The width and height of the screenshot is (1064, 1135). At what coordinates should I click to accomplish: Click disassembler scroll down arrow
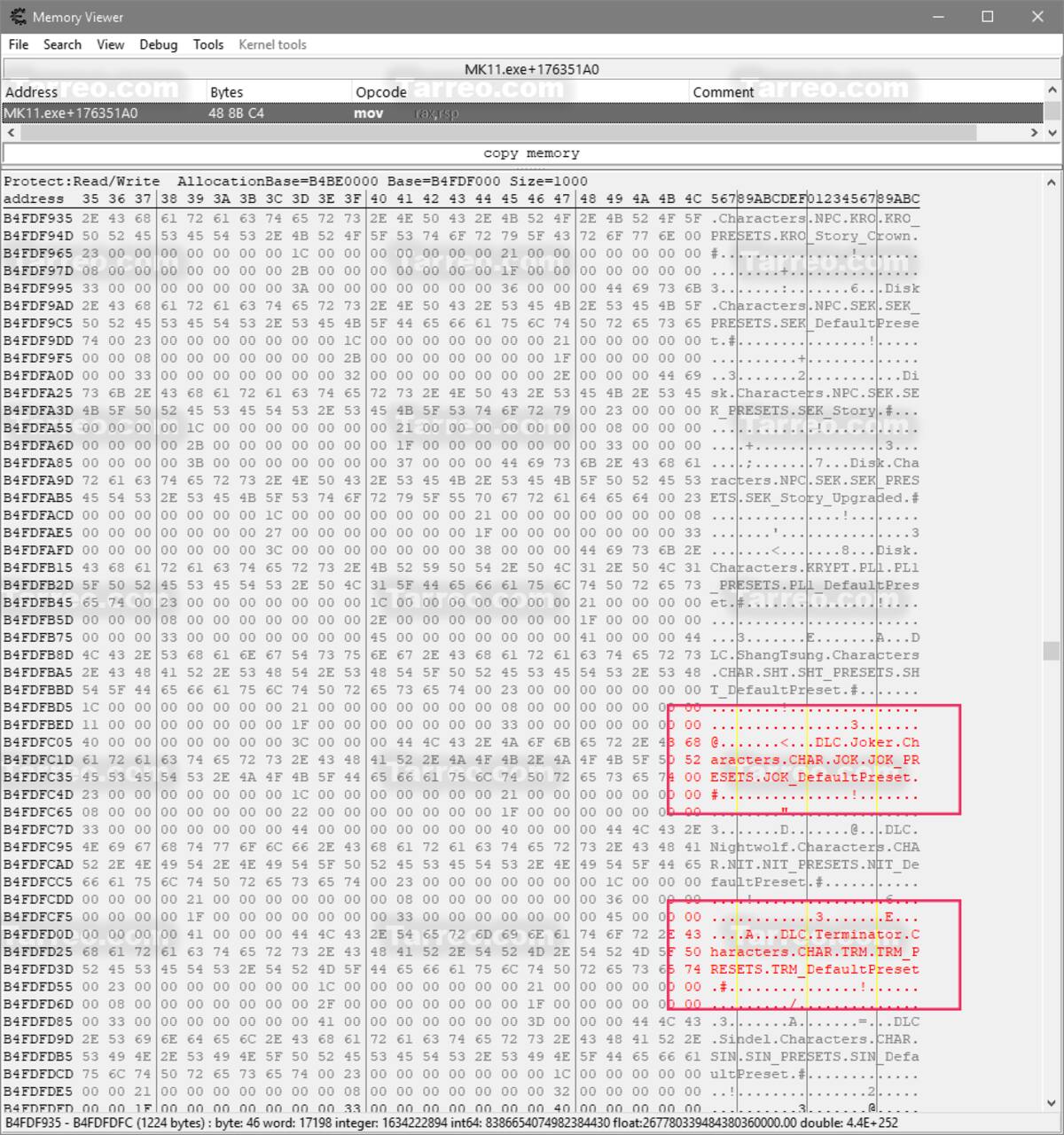click(x=1052, y=132)
